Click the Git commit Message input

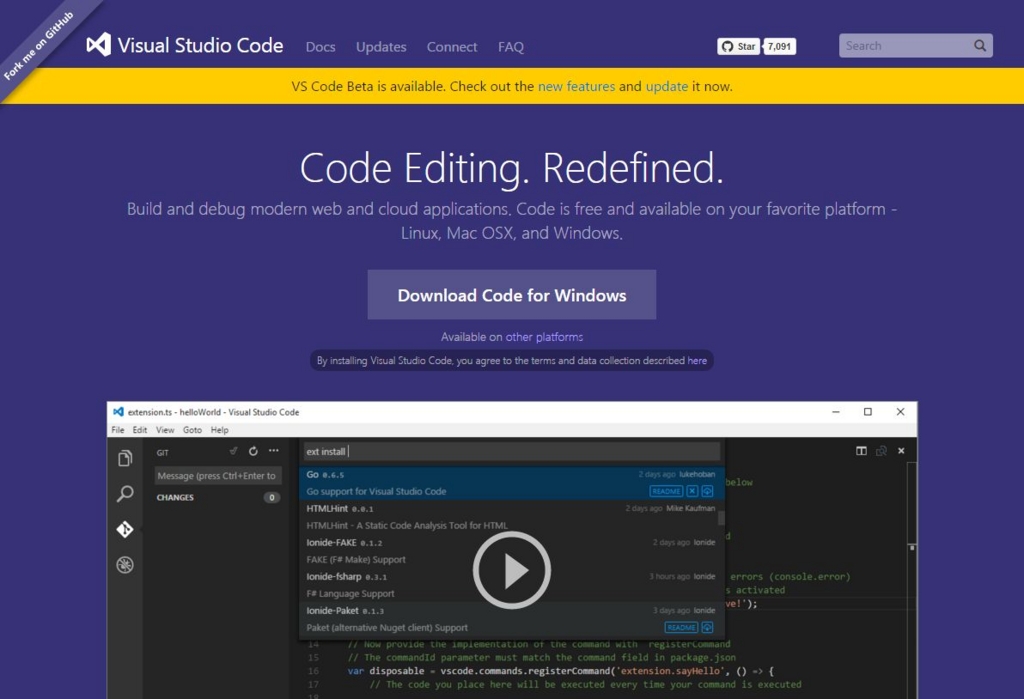[x=218, y=476]
